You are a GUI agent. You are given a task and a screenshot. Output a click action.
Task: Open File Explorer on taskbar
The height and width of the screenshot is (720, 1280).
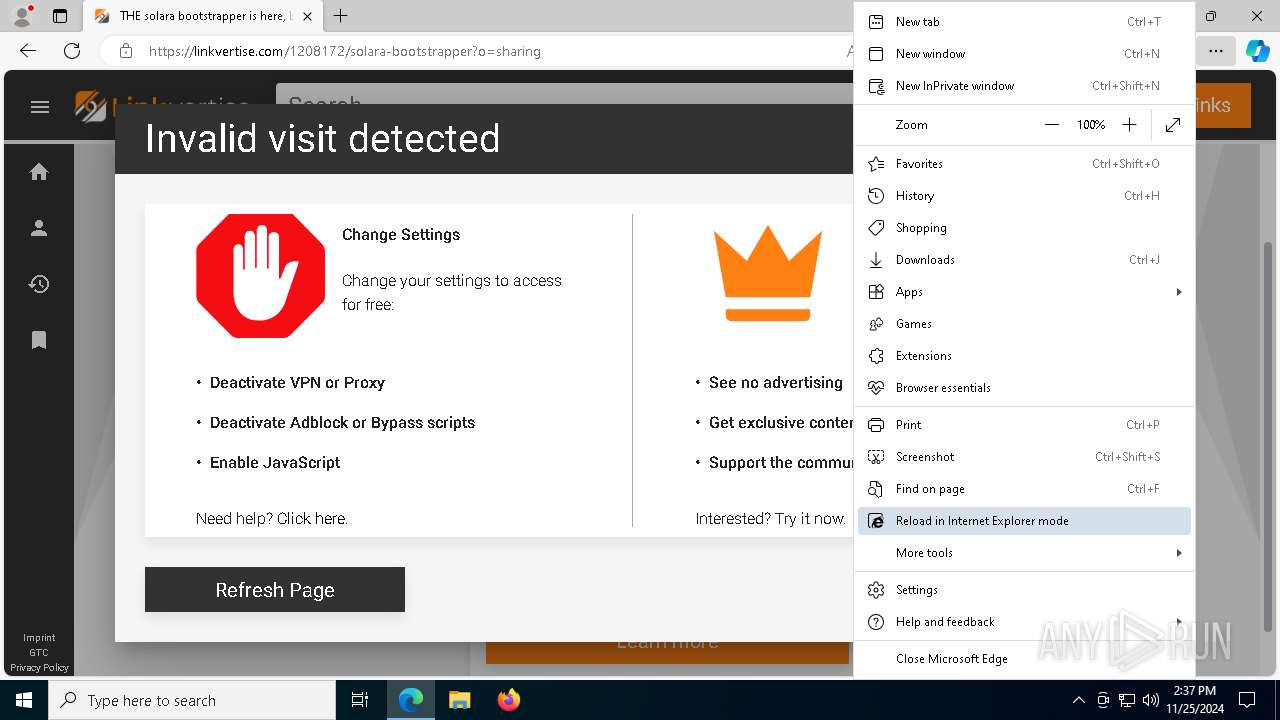[459, 700]
